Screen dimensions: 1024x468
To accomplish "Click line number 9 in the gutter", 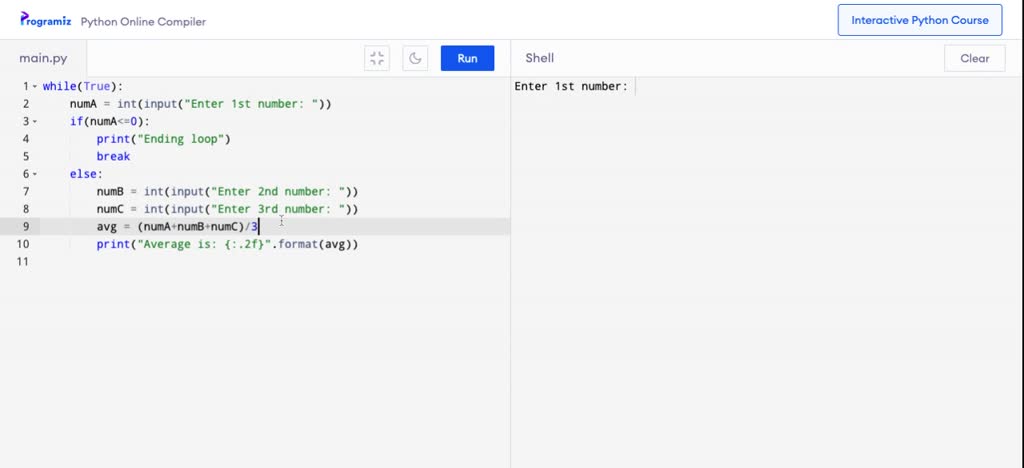I will coord(25,226).
